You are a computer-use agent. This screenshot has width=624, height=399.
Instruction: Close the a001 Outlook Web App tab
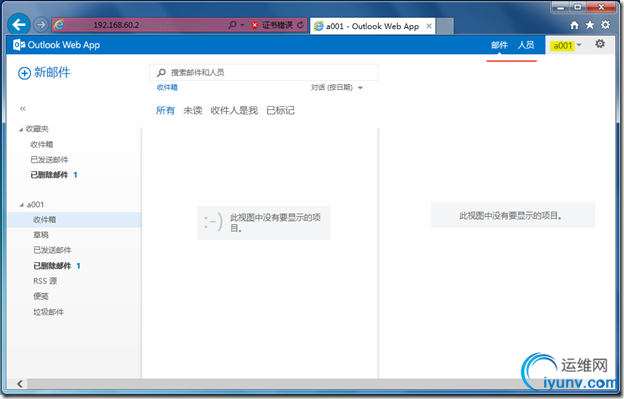tap(429, 26)
